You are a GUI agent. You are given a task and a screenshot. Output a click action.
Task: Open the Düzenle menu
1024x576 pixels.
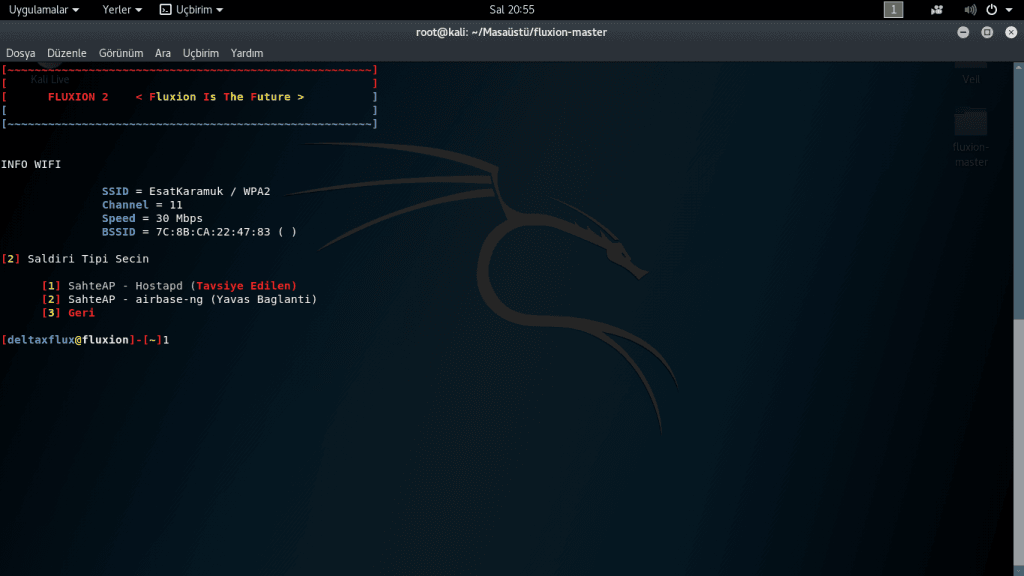67,53
